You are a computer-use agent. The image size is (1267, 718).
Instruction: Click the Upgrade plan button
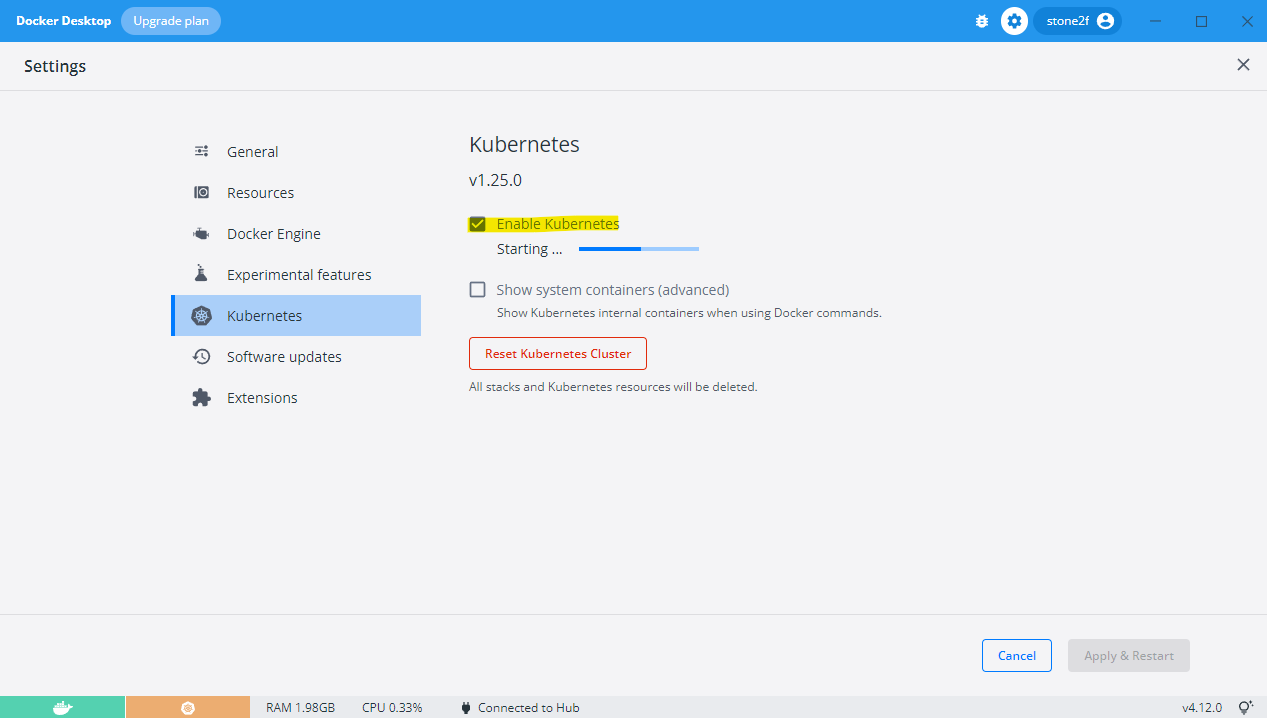tap(171, 21)
